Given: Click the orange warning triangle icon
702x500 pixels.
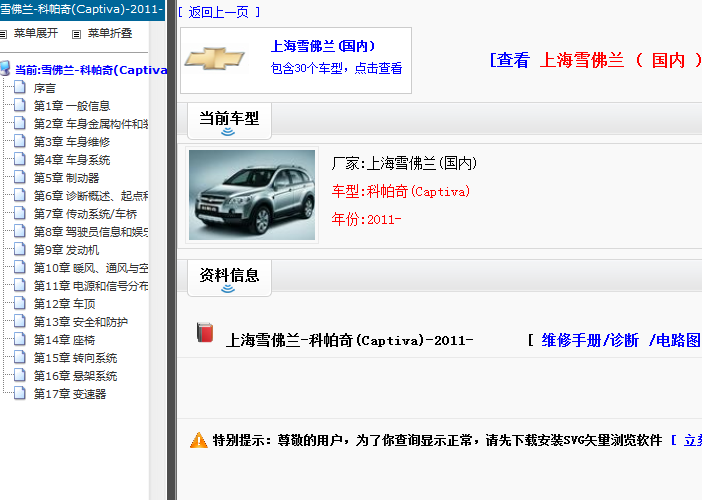Looking at the screenshot, I should pyautogui.click(x=199, y=440).
